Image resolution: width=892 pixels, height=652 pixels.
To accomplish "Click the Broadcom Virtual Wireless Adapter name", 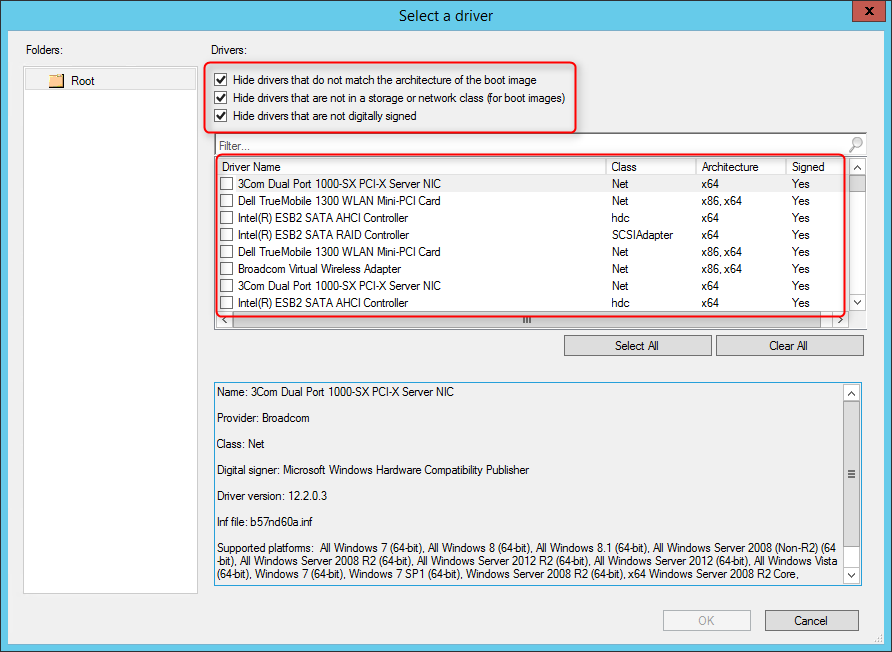I will pos(319,269).
